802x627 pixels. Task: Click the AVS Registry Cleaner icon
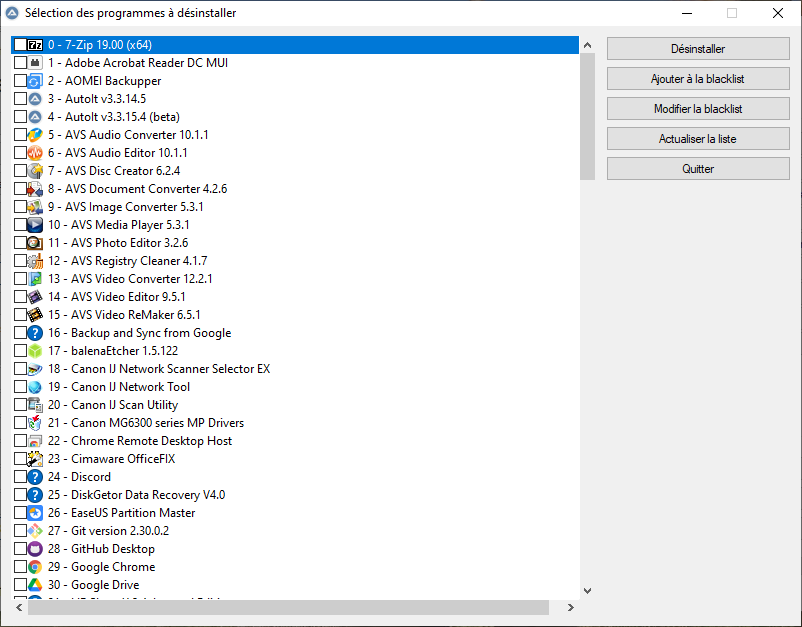pyautogui.click(x=35, y=261)
